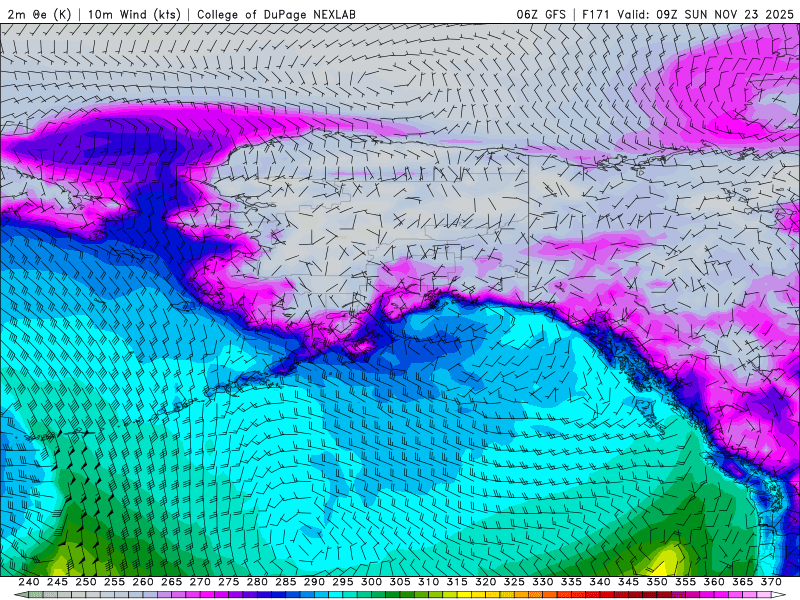Click the 320 value on the color scale
The image size is (800, 600).
pos(486,582)
